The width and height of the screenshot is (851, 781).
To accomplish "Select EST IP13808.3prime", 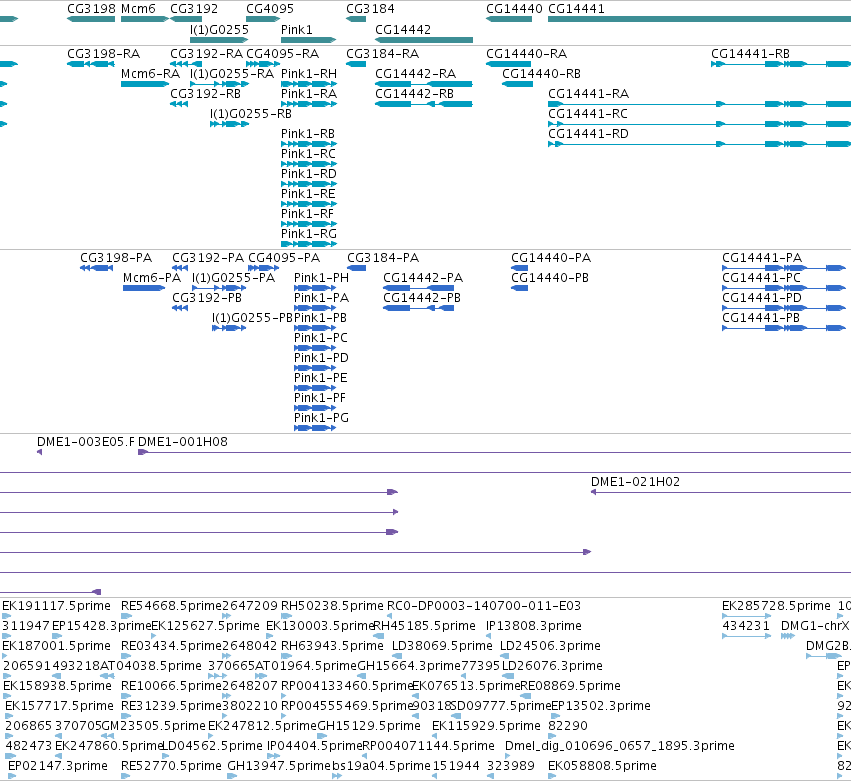I will pos(534,626).
